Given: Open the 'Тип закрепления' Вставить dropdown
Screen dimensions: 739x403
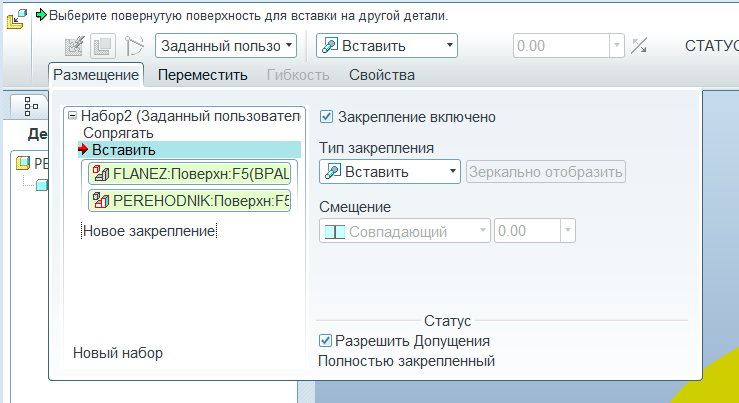Looking at the screenshot, I should tap(390, 172).
